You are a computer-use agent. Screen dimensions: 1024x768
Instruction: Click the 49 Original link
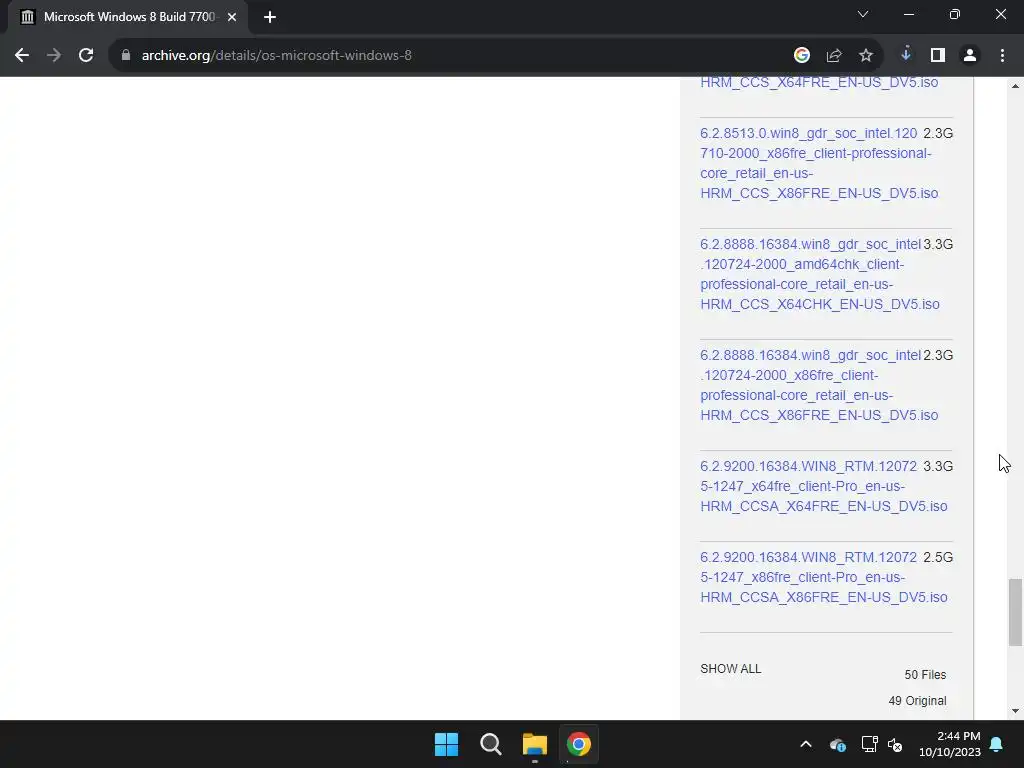[x=917, y=701]
